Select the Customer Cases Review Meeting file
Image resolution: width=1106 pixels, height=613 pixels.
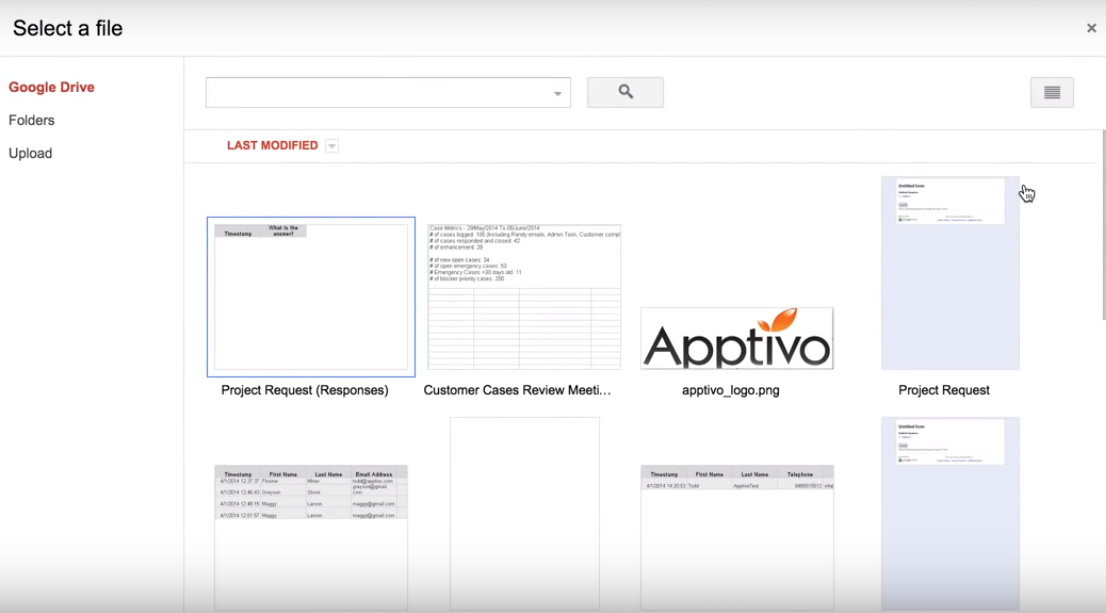point(524,294)
